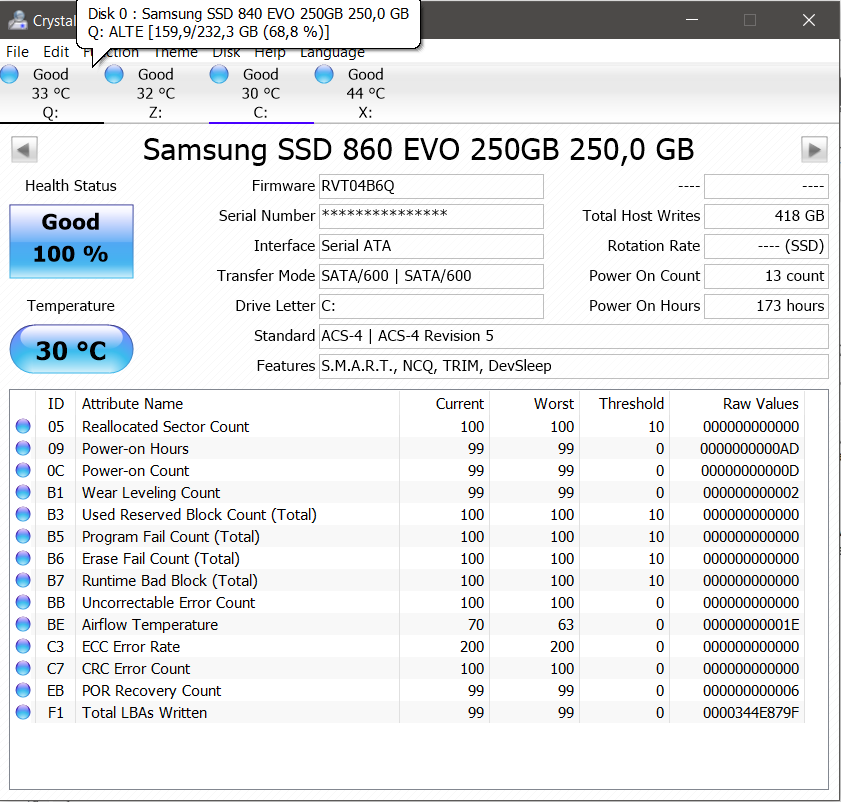Click status orb of Total LBAs Written row
The image size is (841, 802).
pyautogui.click(x=23, y=712)
